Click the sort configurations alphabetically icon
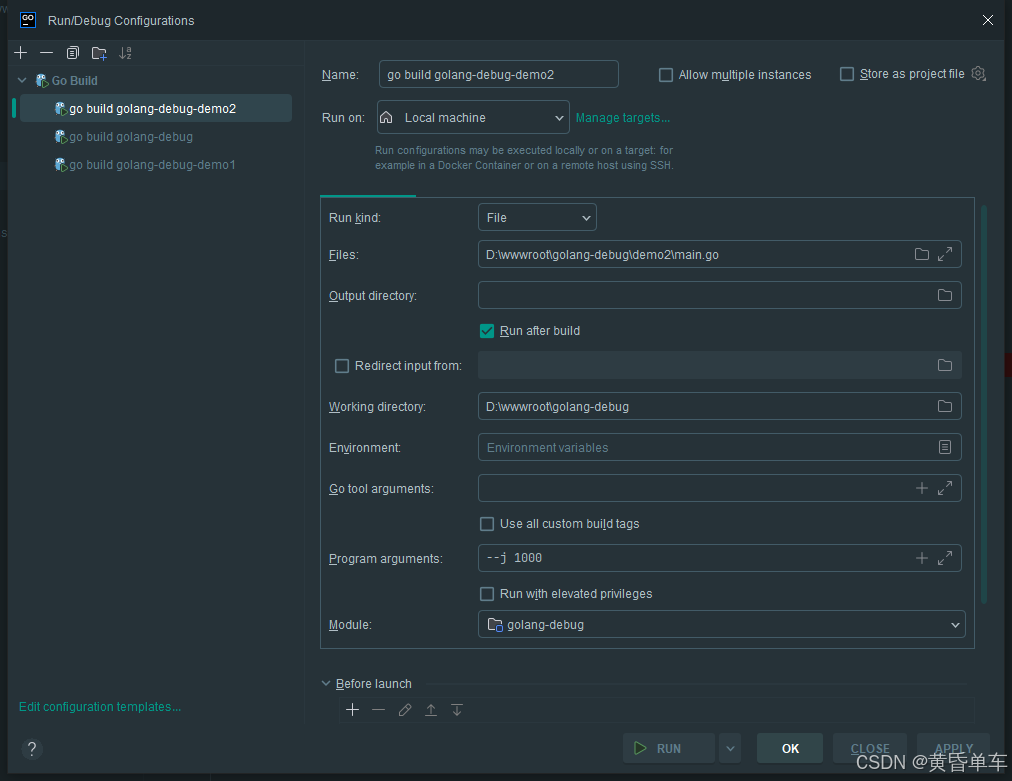This screenshot has width=1012, height=781. tap(125, 53)
